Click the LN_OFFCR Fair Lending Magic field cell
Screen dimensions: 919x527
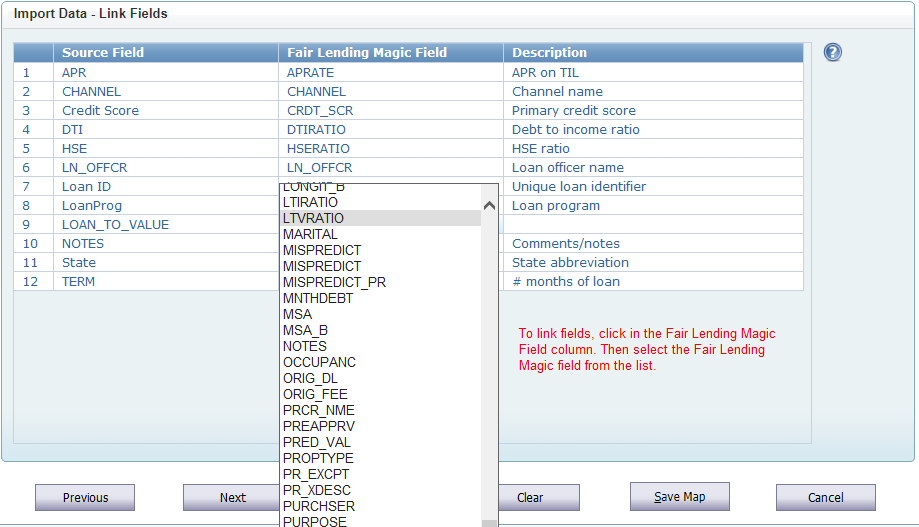click(x=390, y=168)
